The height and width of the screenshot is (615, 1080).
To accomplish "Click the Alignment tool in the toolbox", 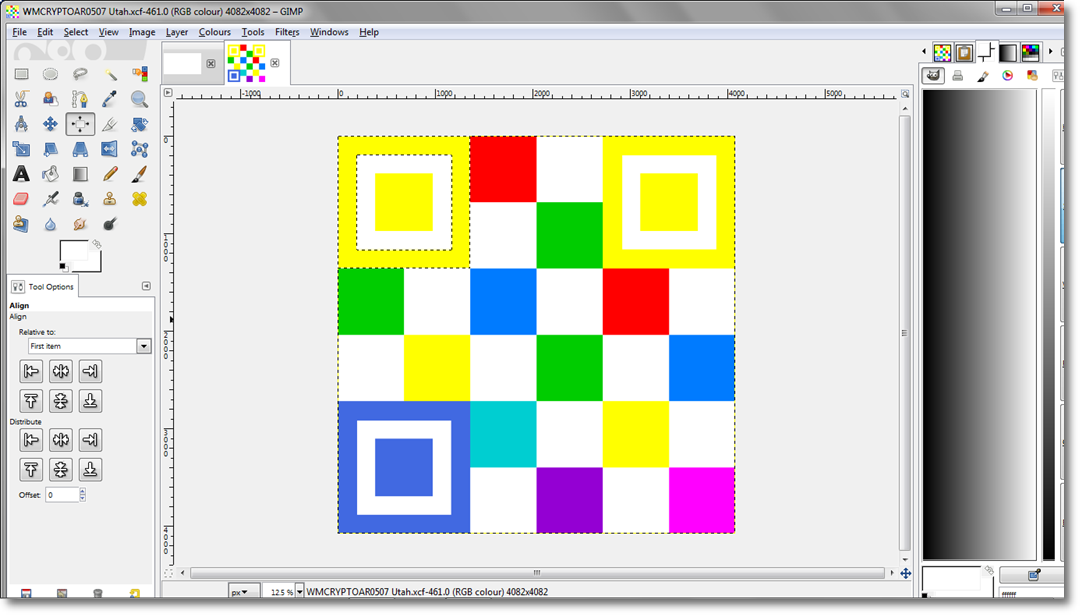I will pyautogui.click(x=80, y=124).
